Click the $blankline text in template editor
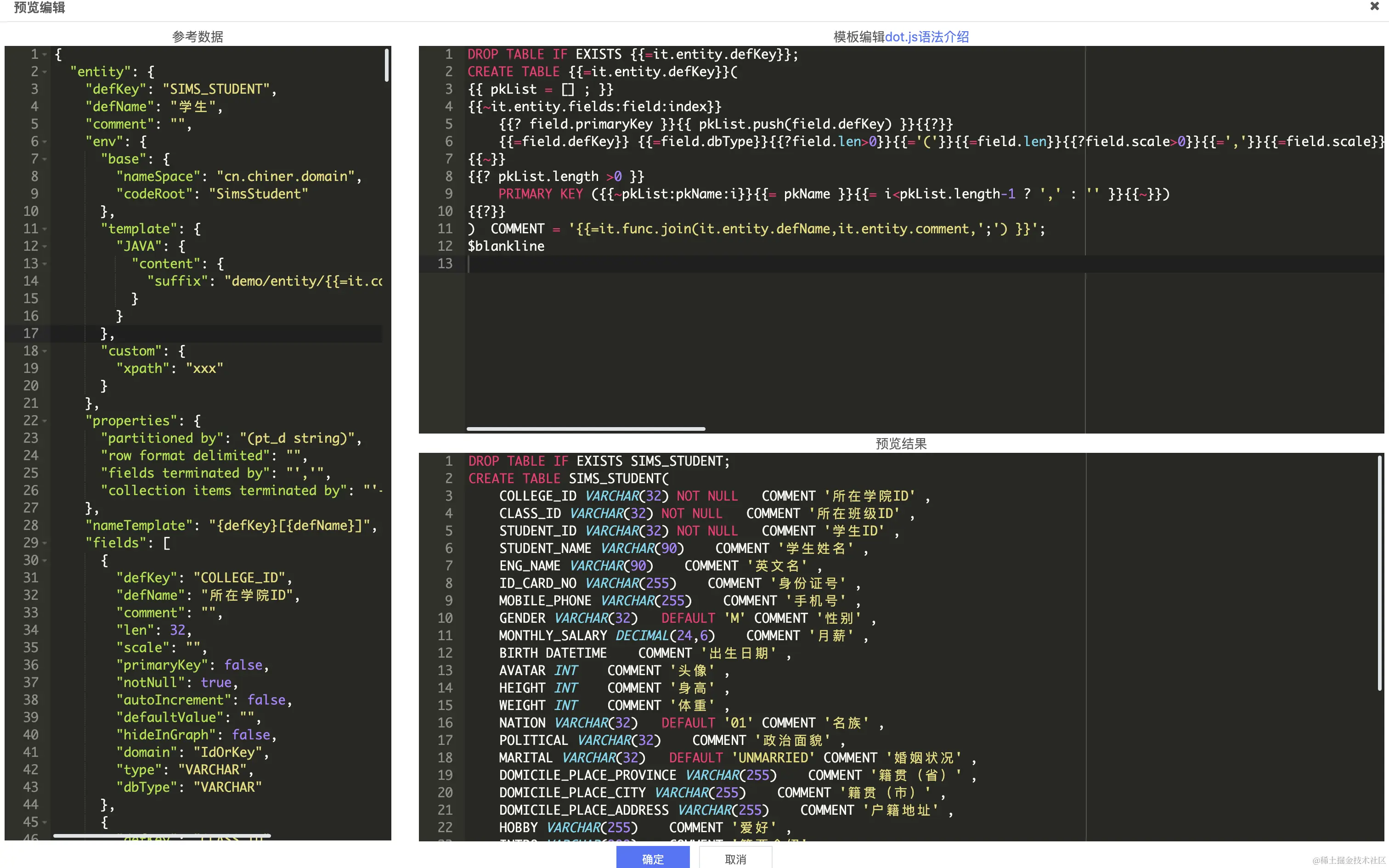 [506, 246]
